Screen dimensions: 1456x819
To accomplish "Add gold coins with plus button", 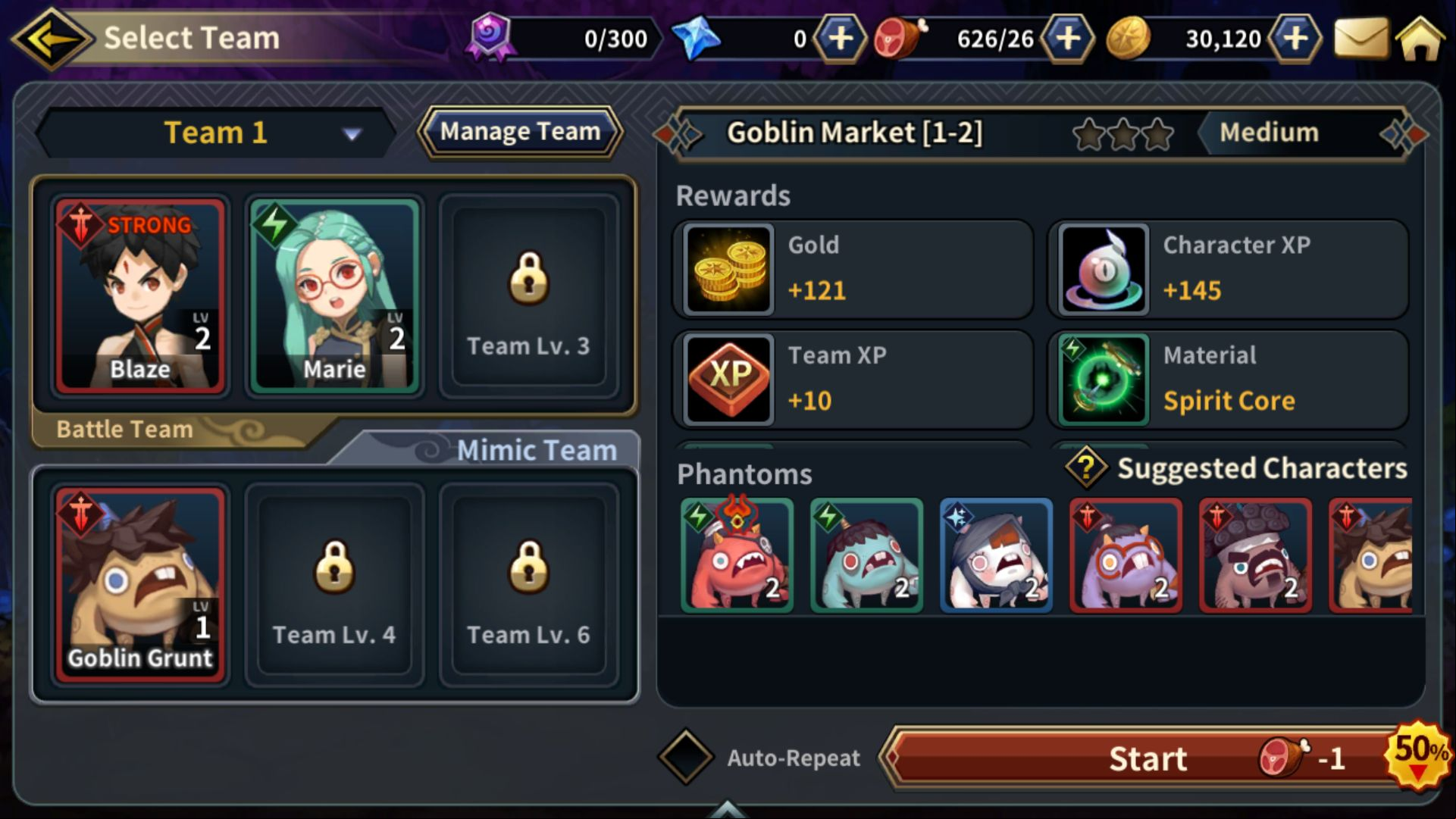I will (x=1295, y=38).
